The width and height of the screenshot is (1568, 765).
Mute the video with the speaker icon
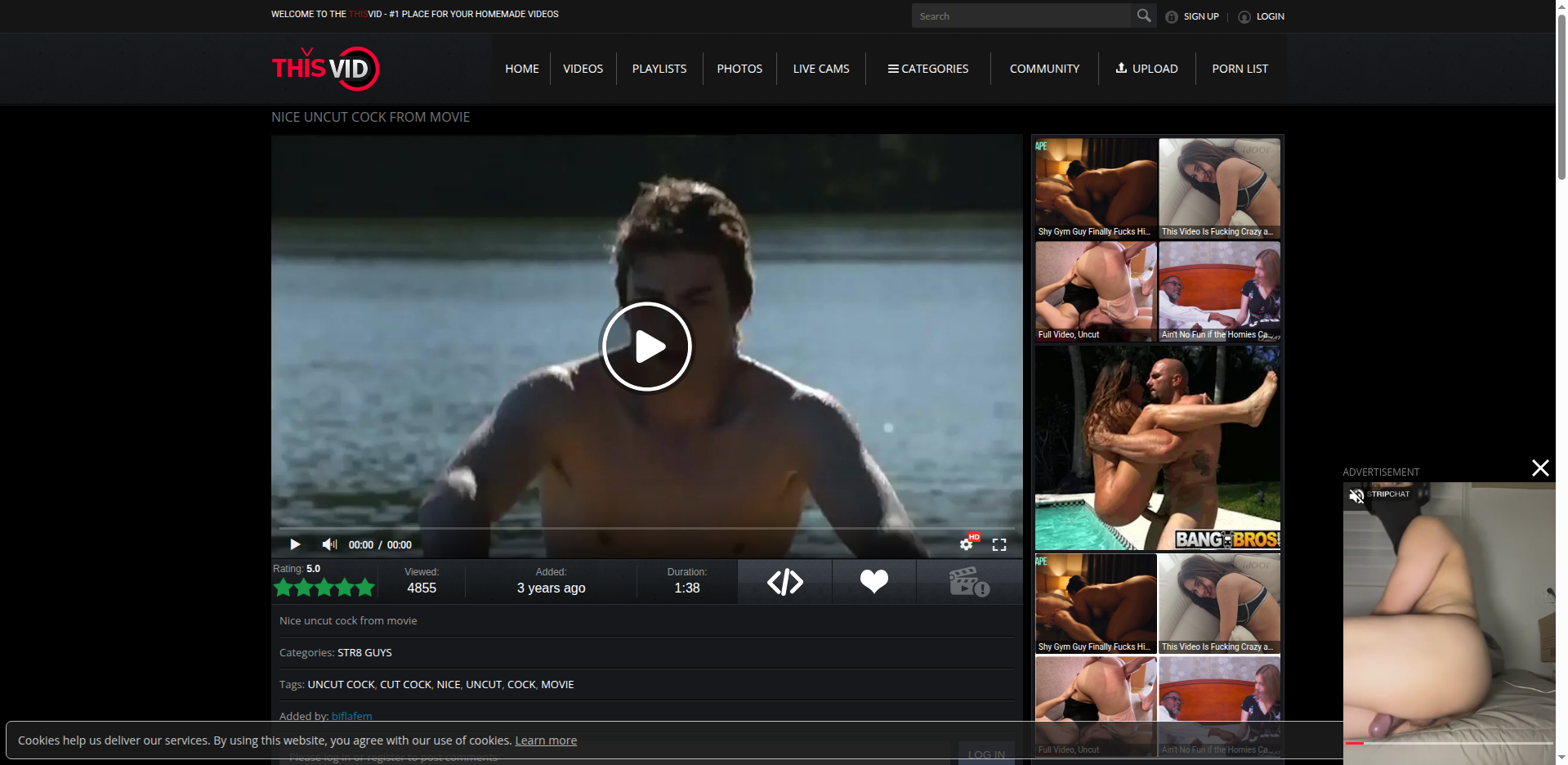point(329,544)
